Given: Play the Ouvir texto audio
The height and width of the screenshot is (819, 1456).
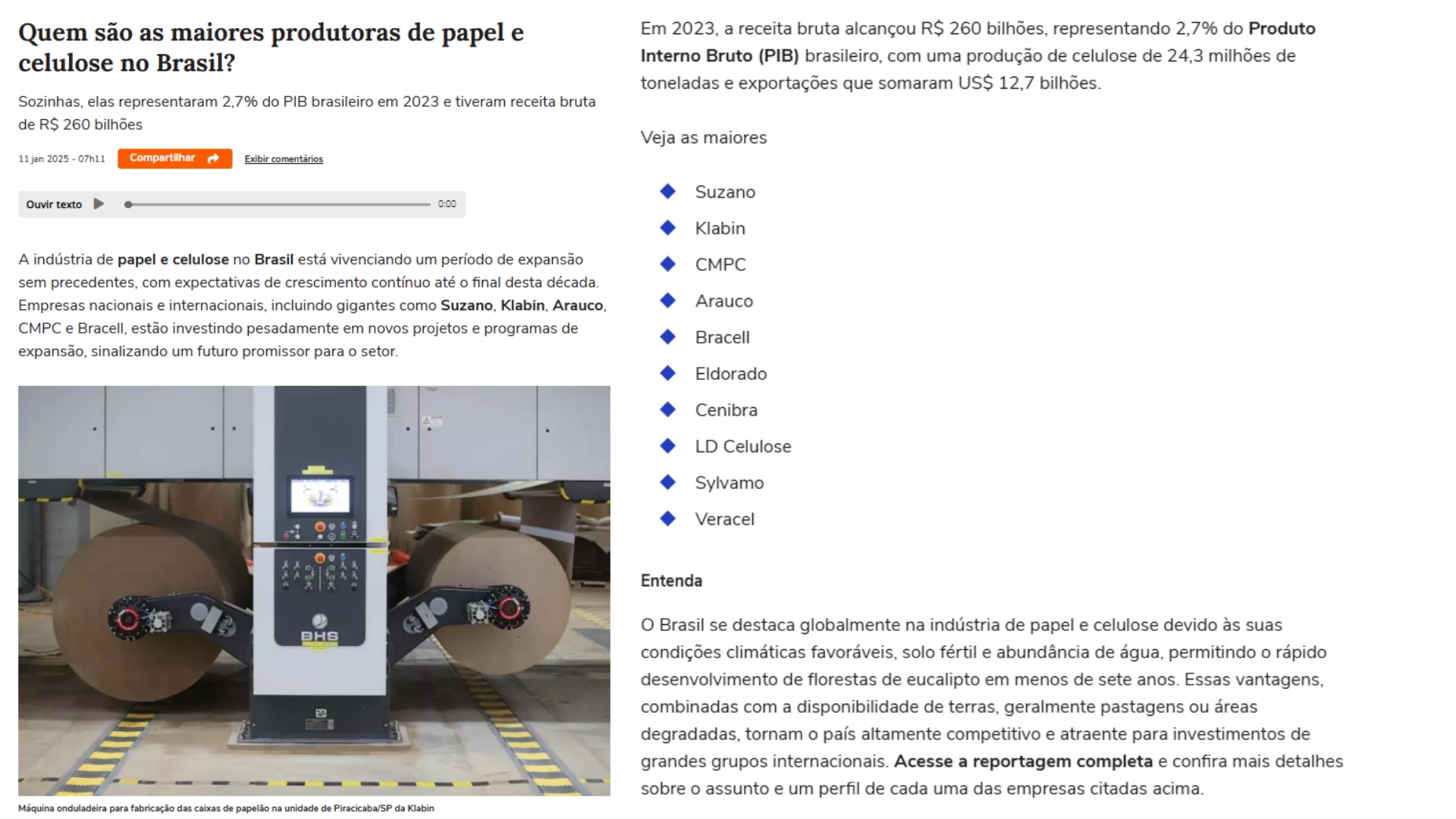Looking at the screenshot, I should (99, 204).
